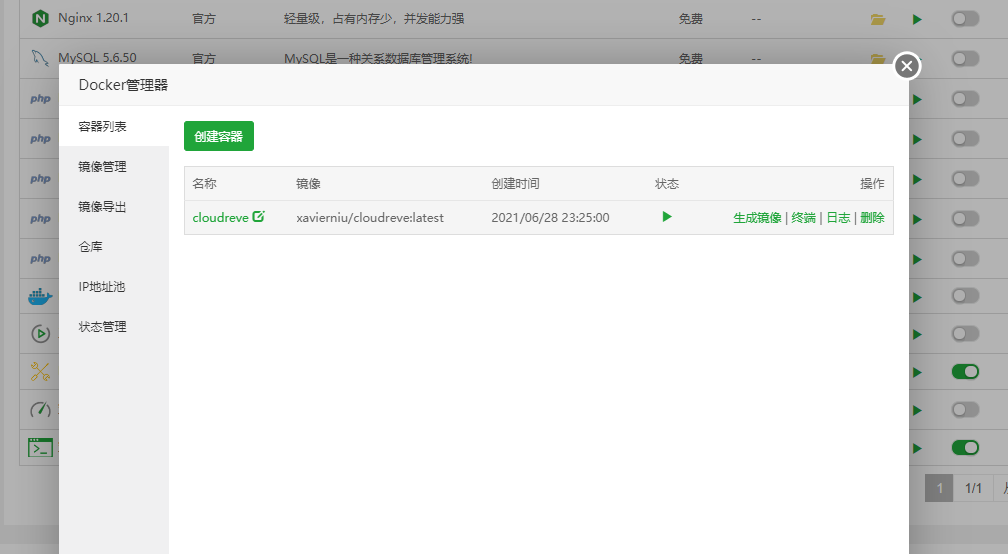This screenshot has width=1008, height=554.
Task: Toggle the MySQL 5.6.50 switch
Action: click(965, 58)
